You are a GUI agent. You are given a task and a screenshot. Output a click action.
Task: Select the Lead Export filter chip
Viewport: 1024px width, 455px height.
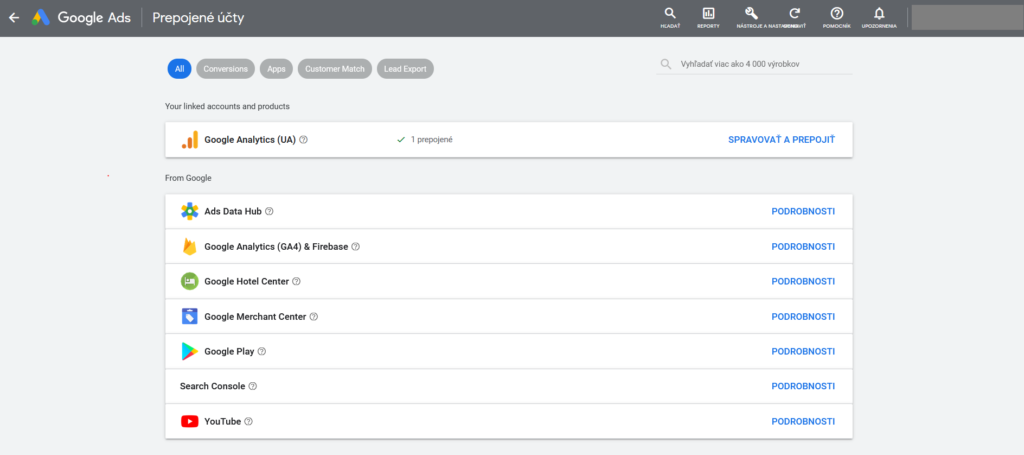(x=405, y=69)
